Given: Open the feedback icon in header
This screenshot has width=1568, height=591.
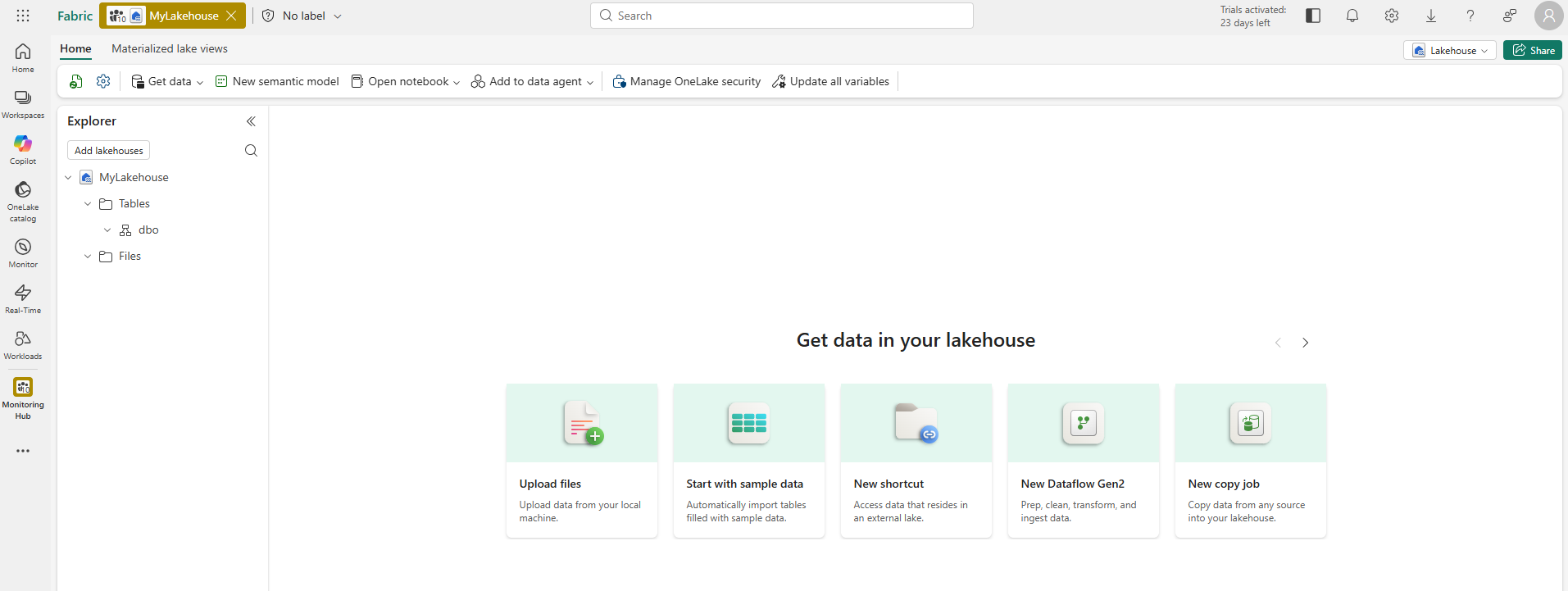Looking at the screenshot, I should [1510, 16].
